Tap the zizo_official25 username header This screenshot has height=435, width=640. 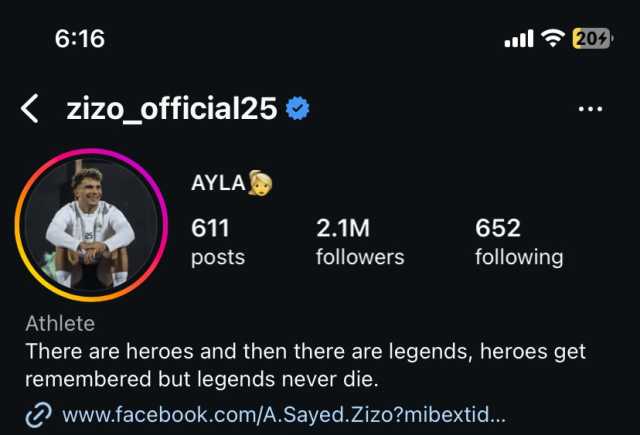pyautogui.click(x=172, y=109)
